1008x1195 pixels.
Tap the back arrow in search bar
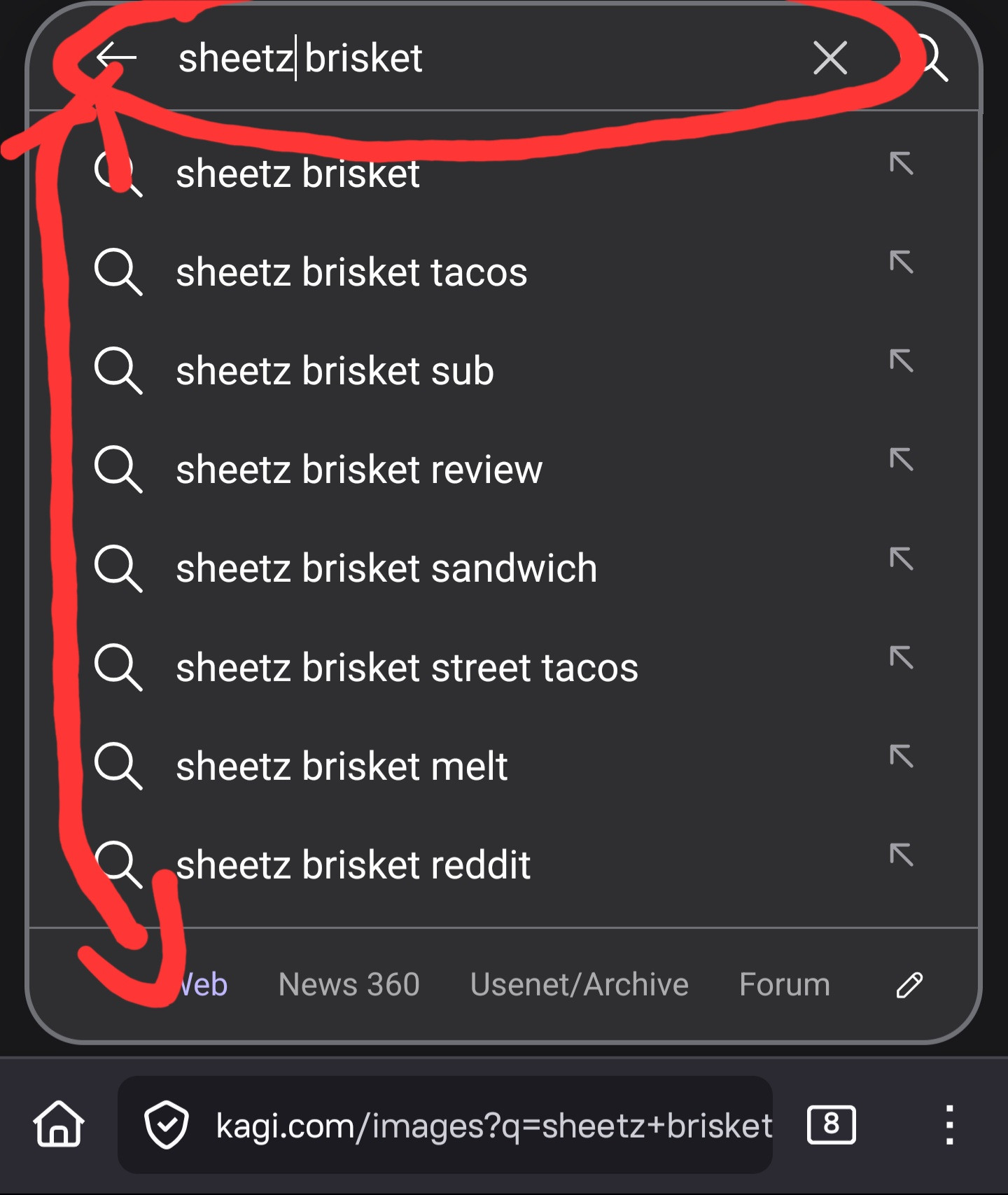point(116,57)
